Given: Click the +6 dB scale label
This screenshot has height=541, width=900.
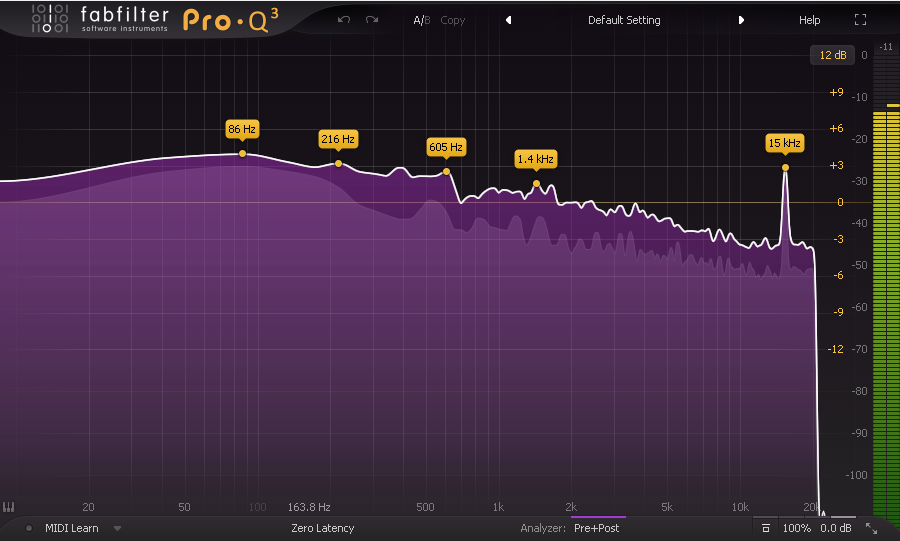Looking at the screenshot, I should [836, 129].
